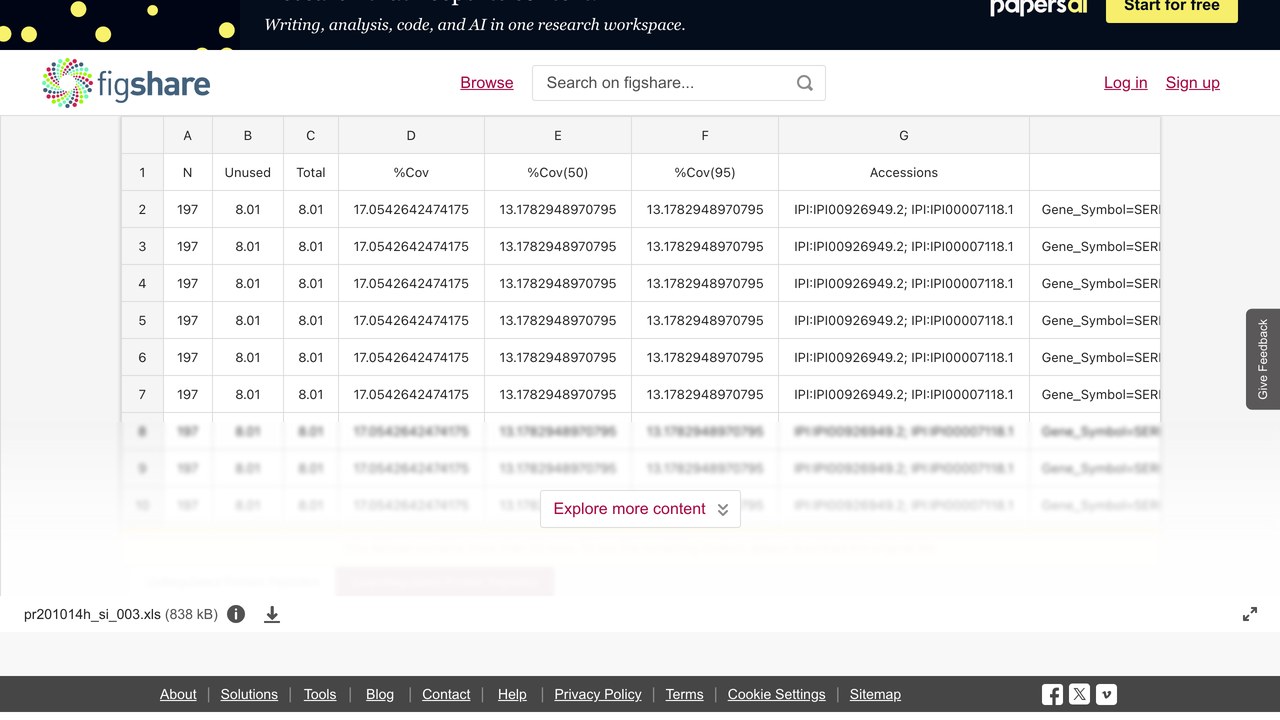Image resolution: width=1280 pixels, height=720 pixels.
Task: Open figshare Vimeo icon
Action: 1106,694
